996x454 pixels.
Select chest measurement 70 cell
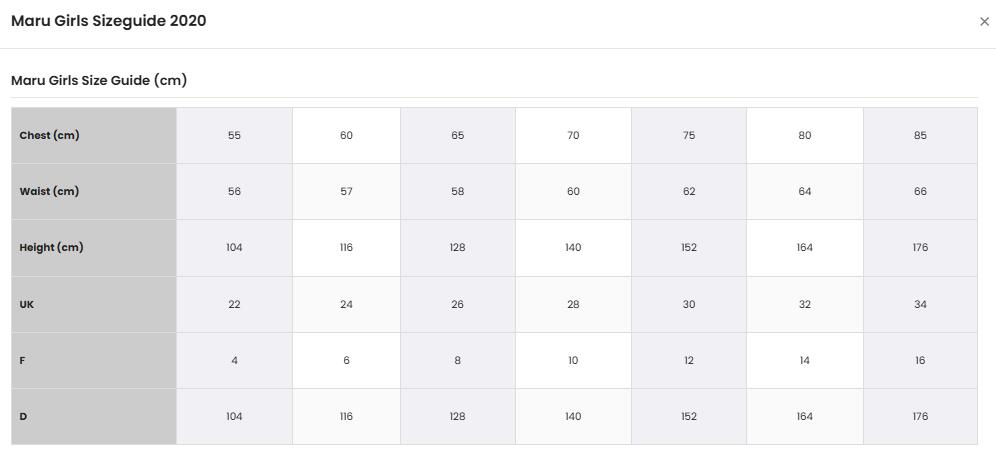[573, 135]
